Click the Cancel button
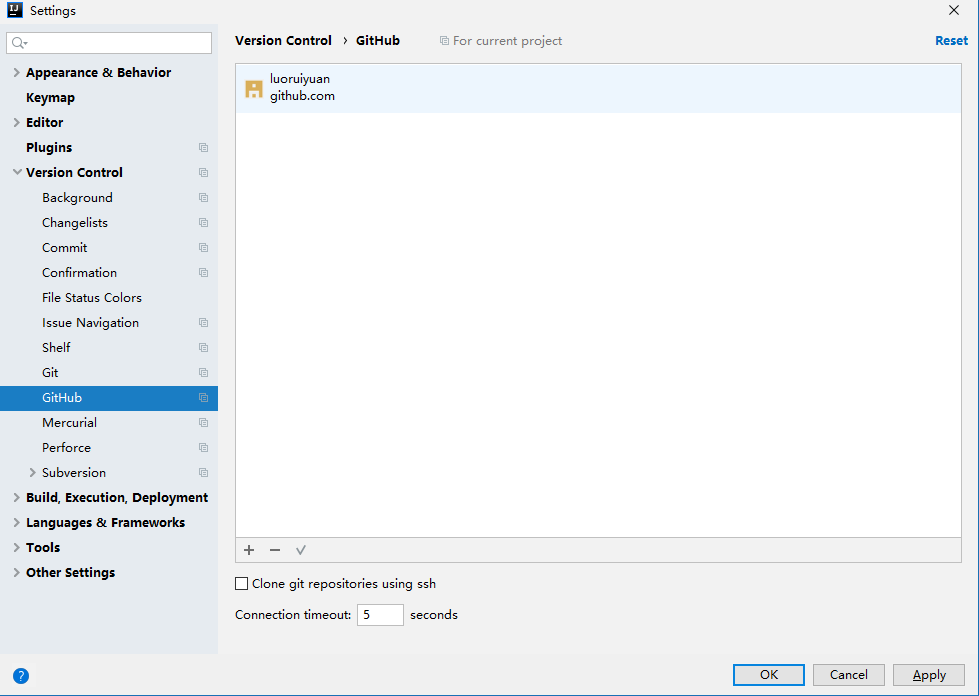The image size is (979, 696). click(x=849, y=675)
